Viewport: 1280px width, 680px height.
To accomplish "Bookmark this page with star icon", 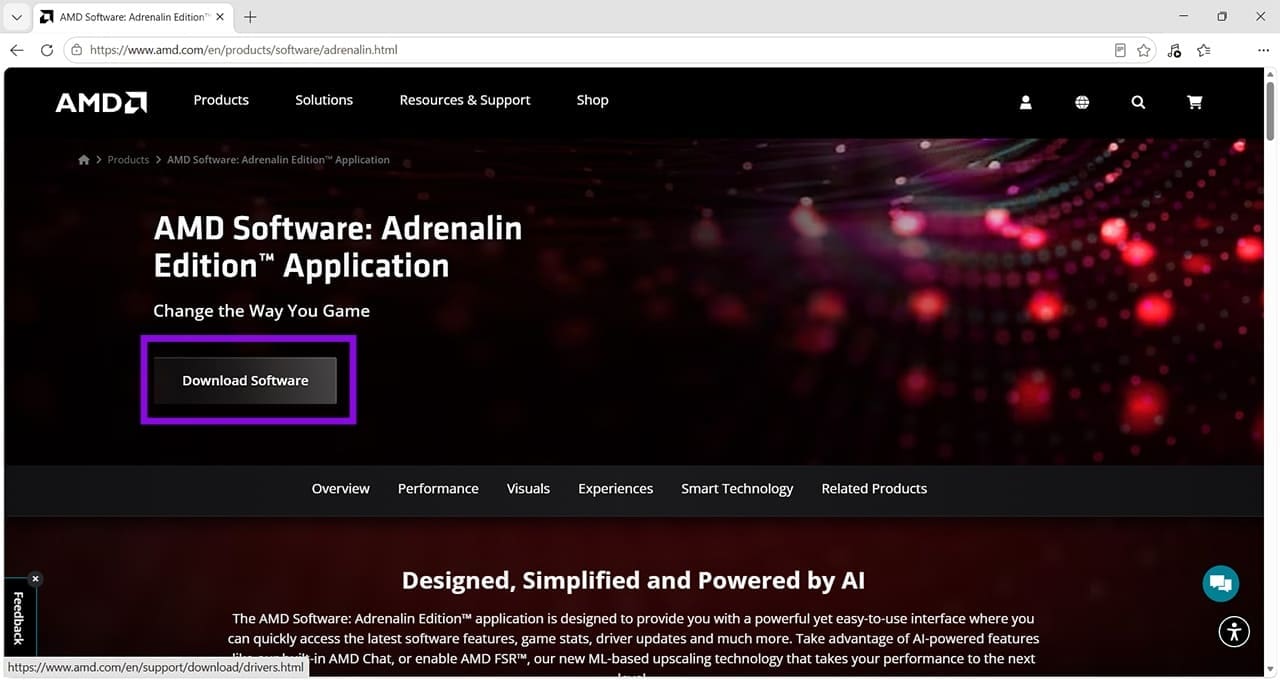I will (1144, 50).
